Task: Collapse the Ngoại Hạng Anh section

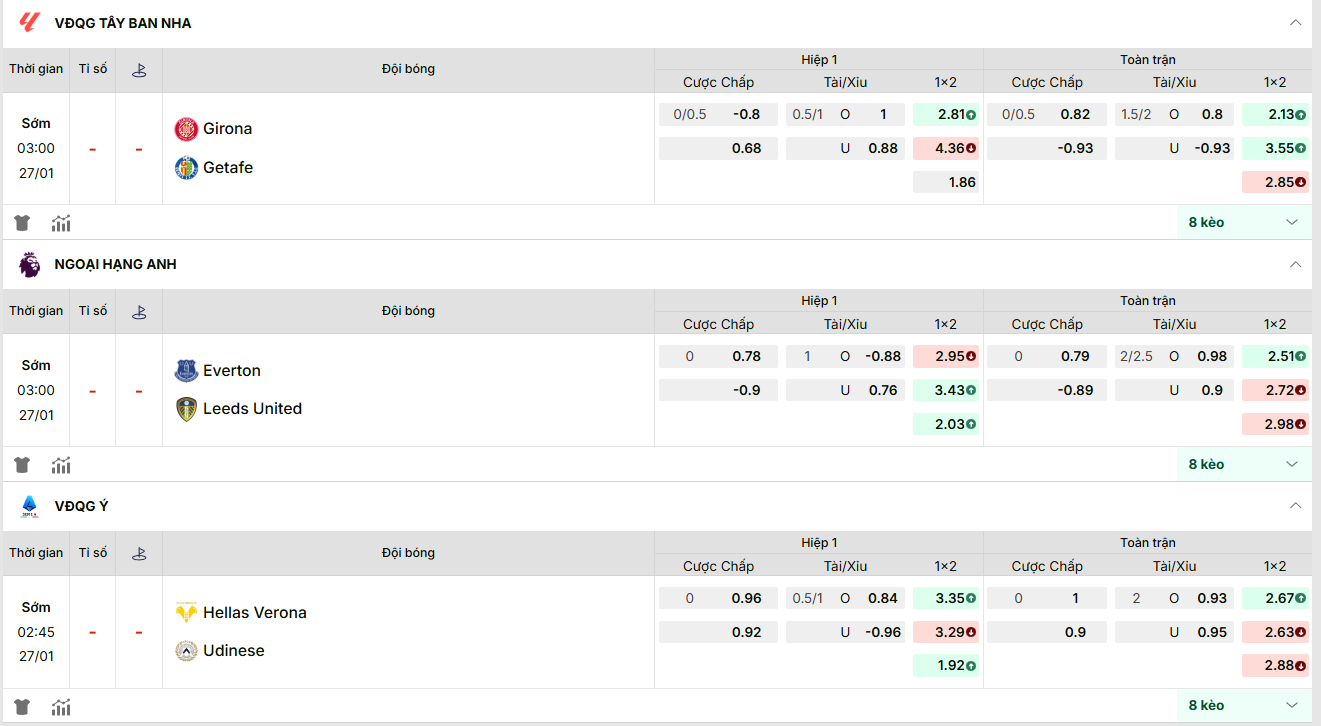Action: (1295, 264)
